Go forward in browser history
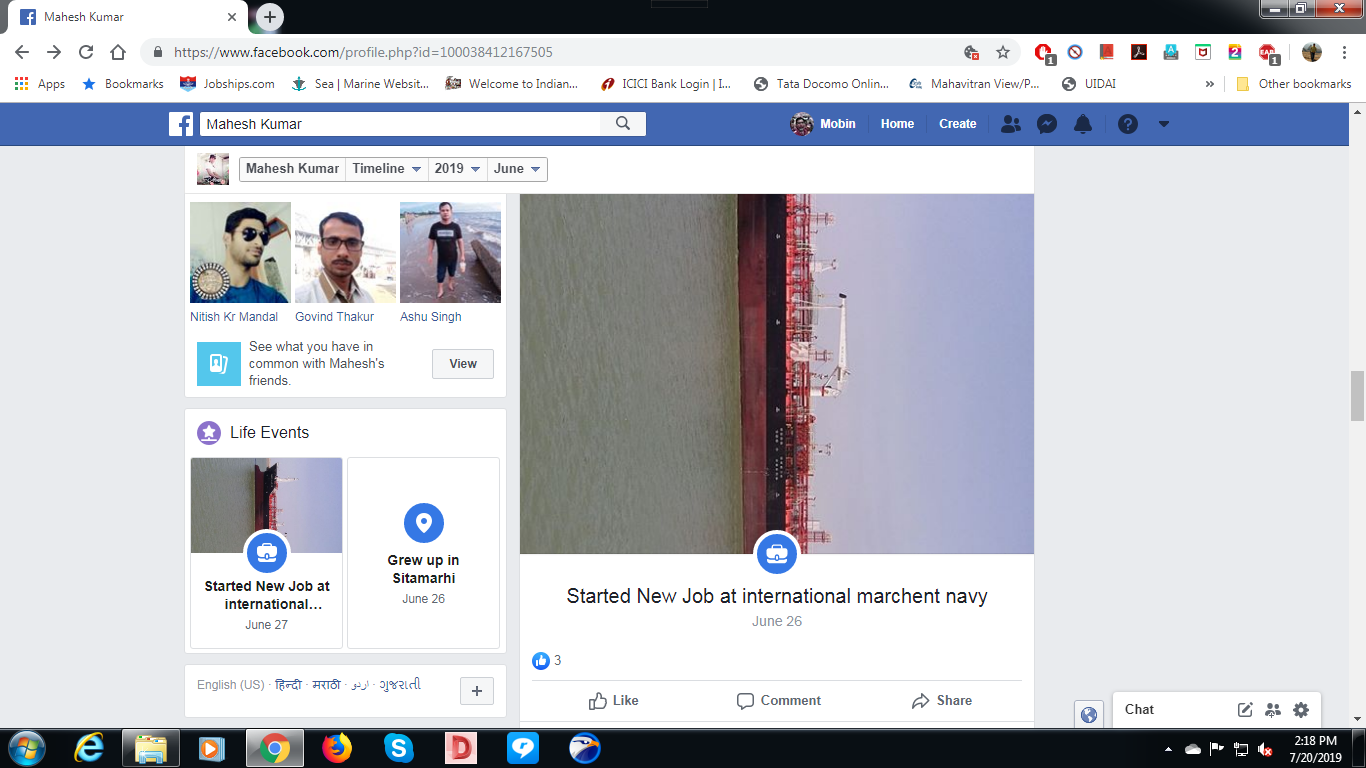Viewport: 1366px width, 768px height. click(54, 52)
